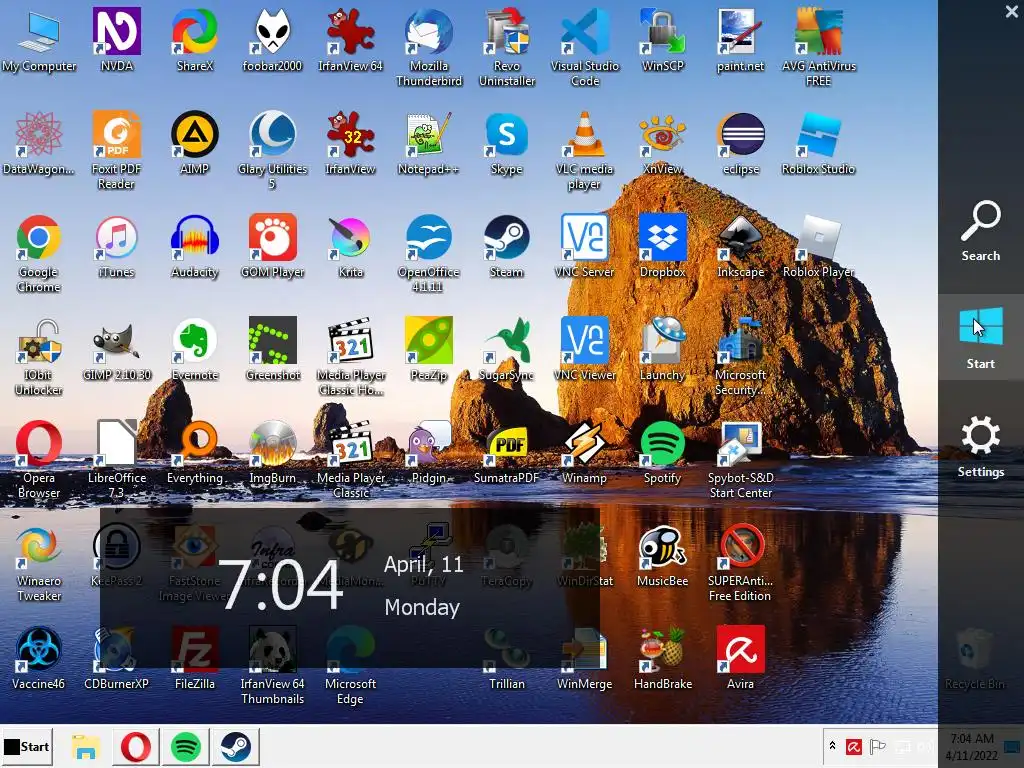1024x768 pixels.
Task: Click the Avira tray icon
Action: pos(854,746)
